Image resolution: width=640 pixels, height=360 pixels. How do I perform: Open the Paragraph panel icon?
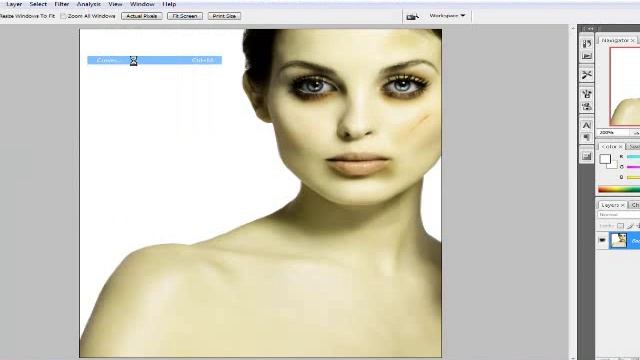(x=587, y=138)
